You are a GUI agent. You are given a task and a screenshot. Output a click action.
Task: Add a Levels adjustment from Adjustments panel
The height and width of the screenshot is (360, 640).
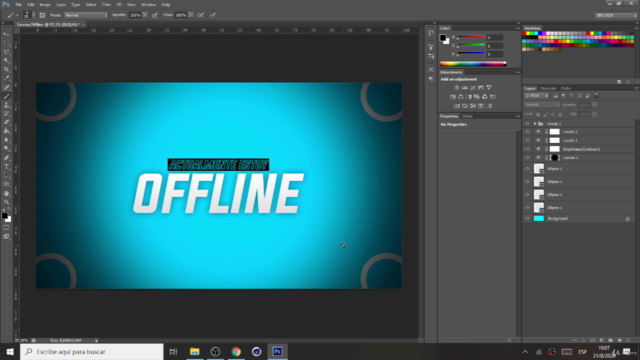click(465, 88)
